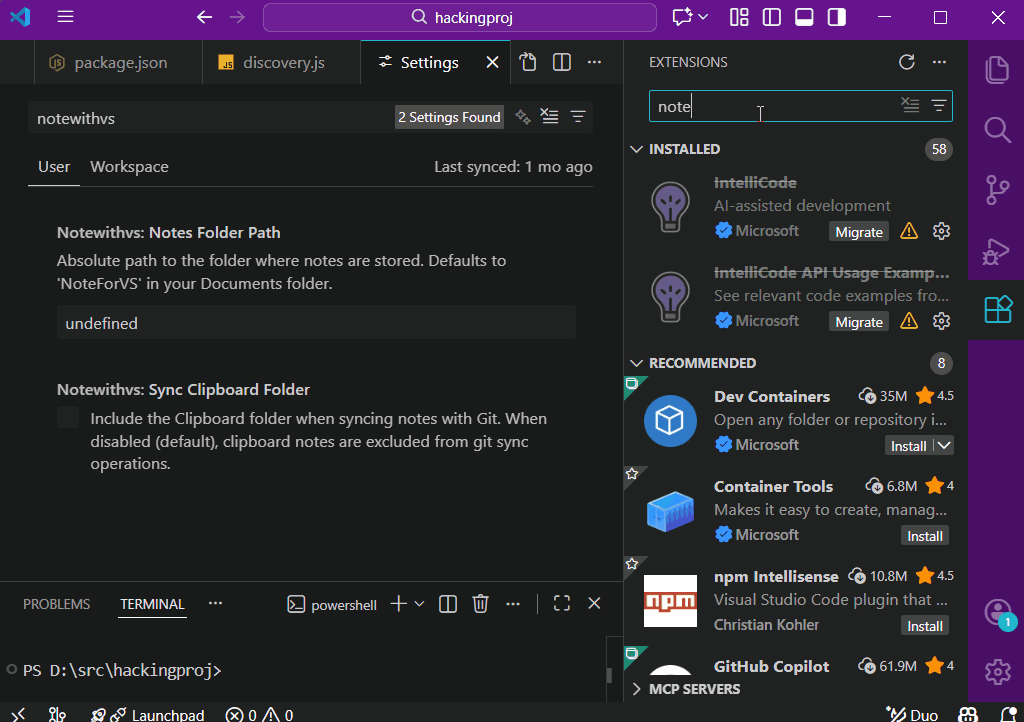Expand the MCP SERVERS section
This screenshot has width=1024, height=722.
(x=636, y=689)
